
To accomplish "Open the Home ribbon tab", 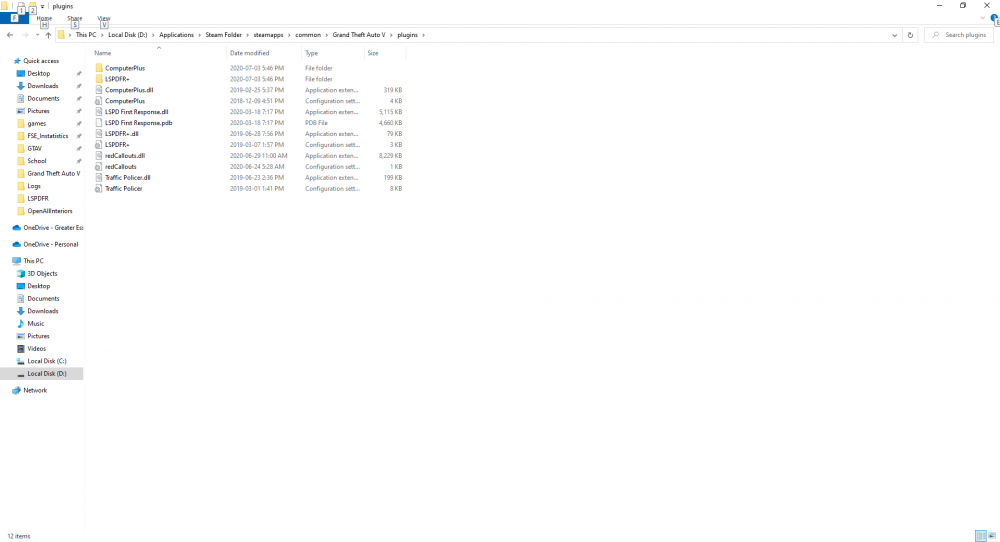I will 44,18.
